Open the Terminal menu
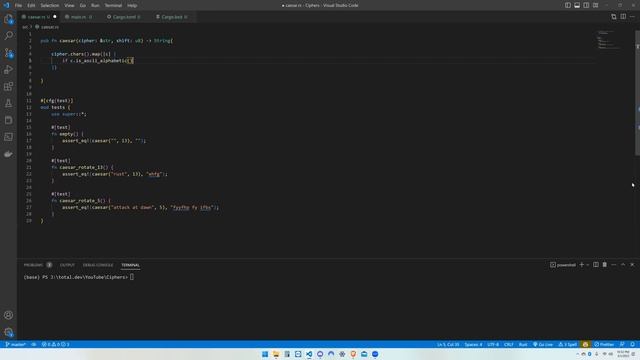The width and height of the screenshot is (640, 360). [x=113, y=5]
